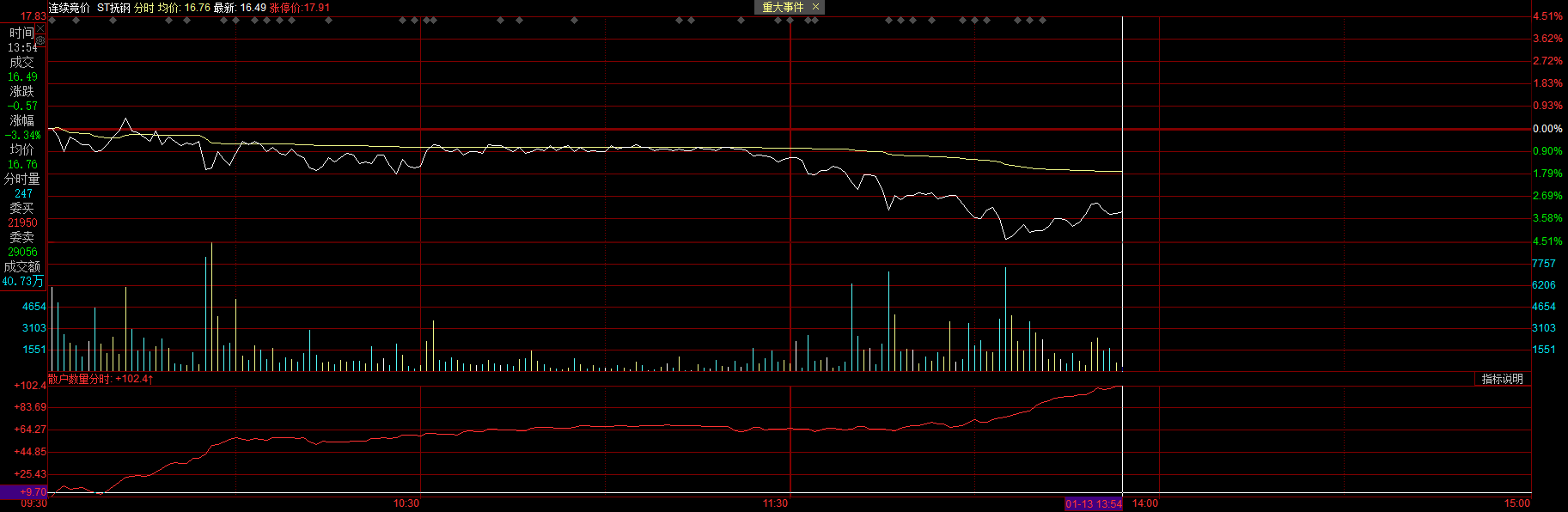Open the info panel gear settings
1568x512 pixels.
pyautogui.click(x=40, y=40)
